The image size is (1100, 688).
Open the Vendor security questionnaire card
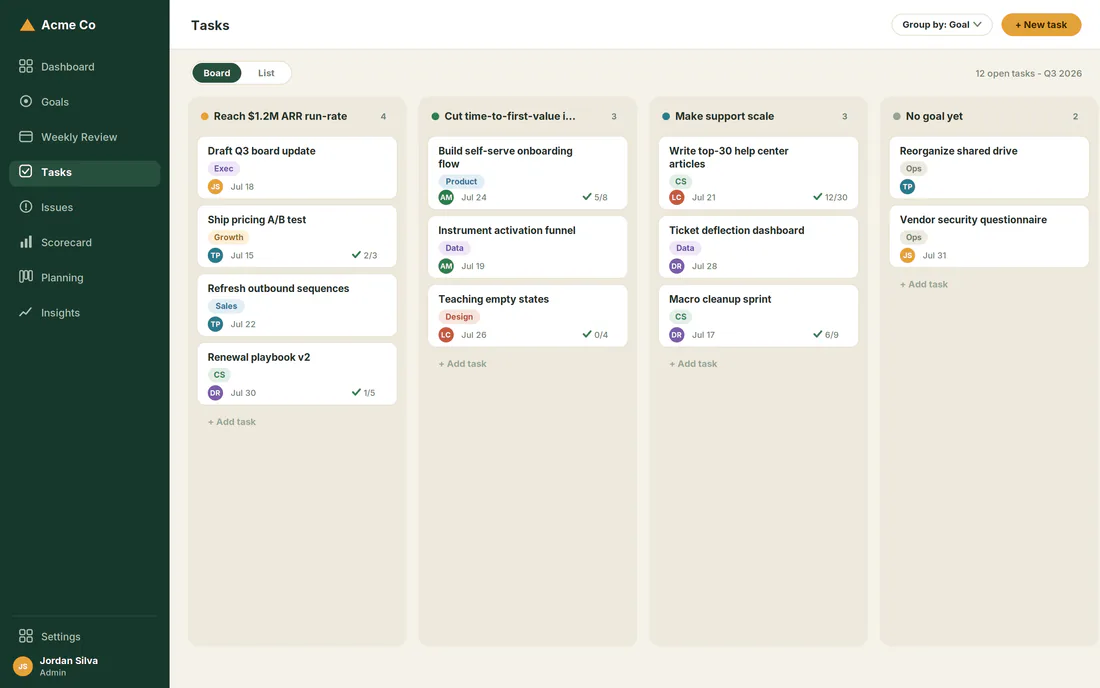pyautogui.click(x=989, y=236)
